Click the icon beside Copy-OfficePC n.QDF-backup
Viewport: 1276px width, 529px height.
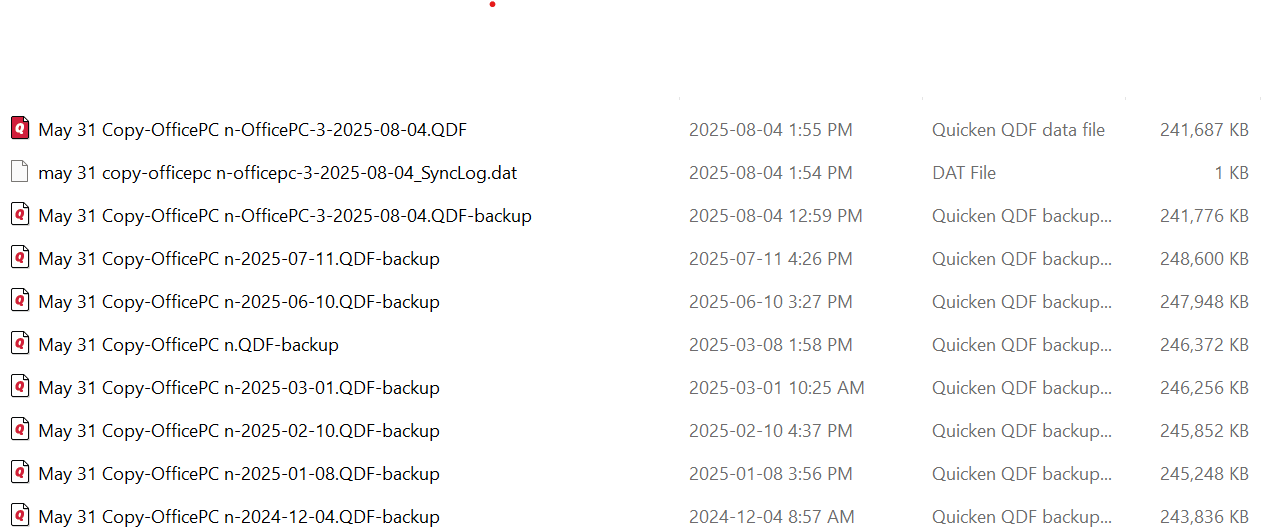point(20,343)
